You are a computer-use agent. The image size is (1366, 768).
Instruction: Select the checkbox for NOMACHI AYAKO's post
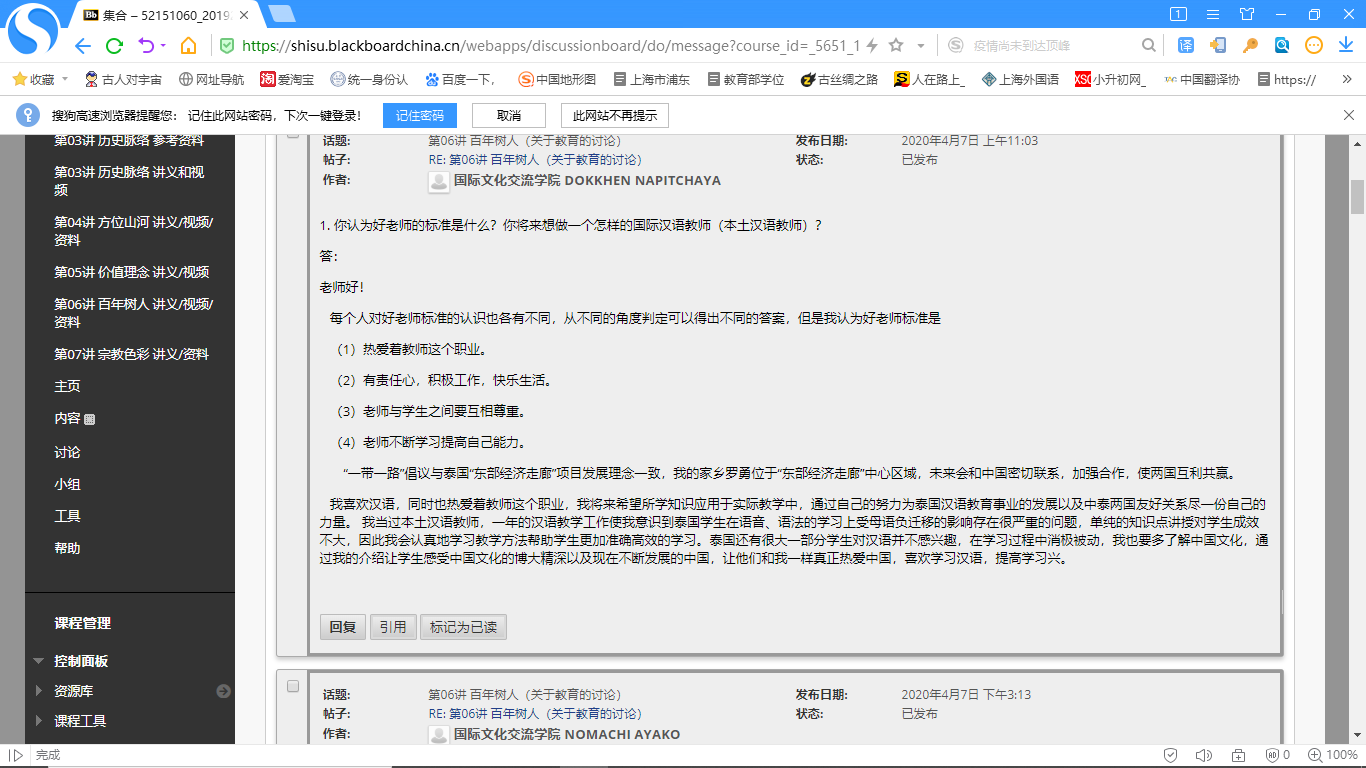tap(293, 686)
